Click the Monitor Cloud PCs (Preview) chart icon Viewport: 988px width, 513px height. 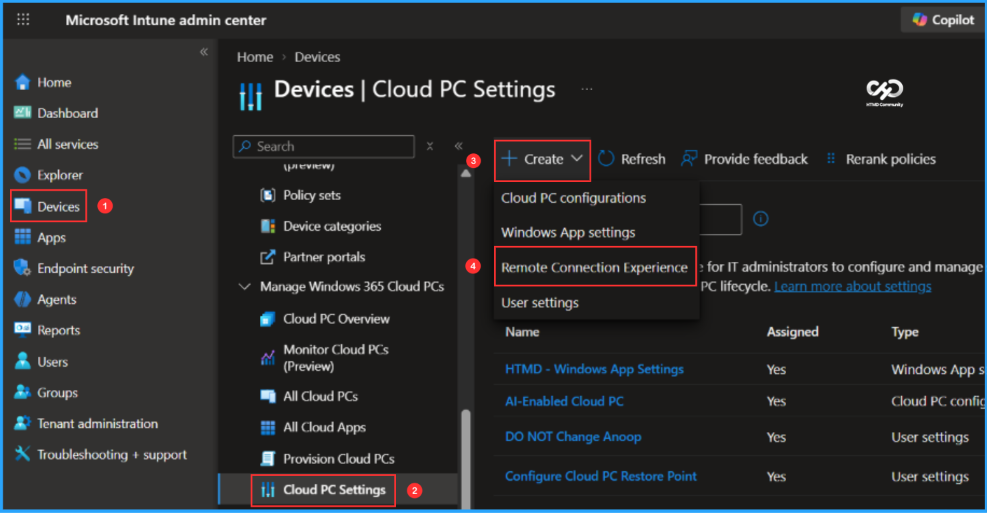click(x=268, y=358)
